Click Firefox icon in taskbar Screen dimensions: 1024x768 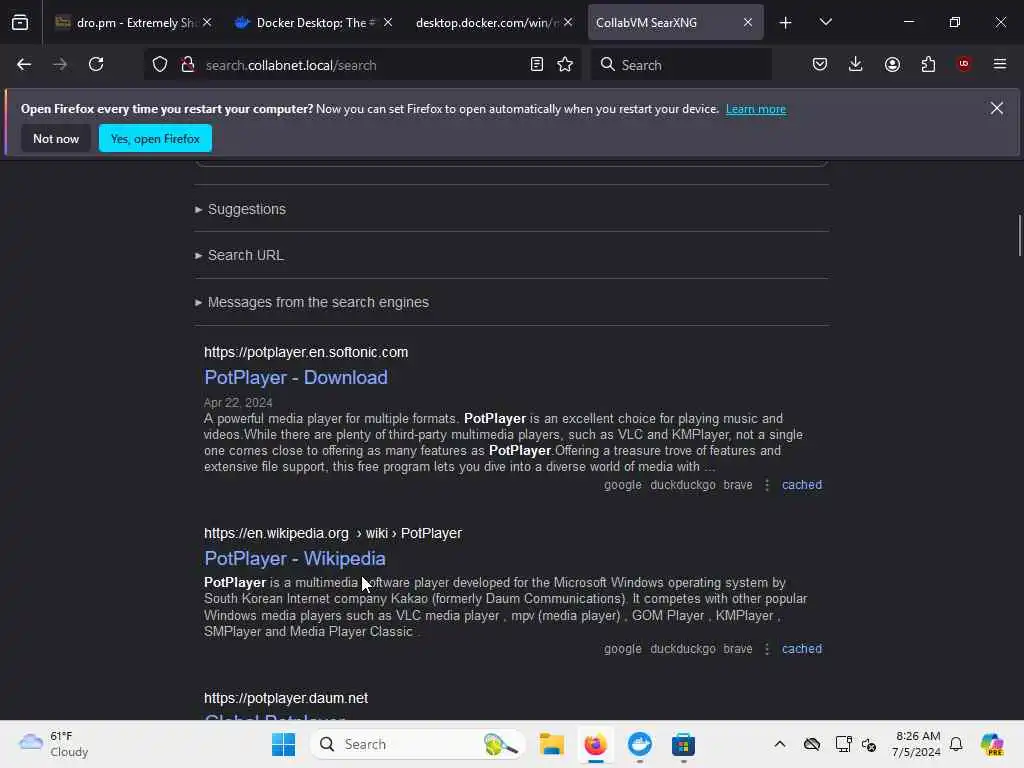[x=595, y=744]
